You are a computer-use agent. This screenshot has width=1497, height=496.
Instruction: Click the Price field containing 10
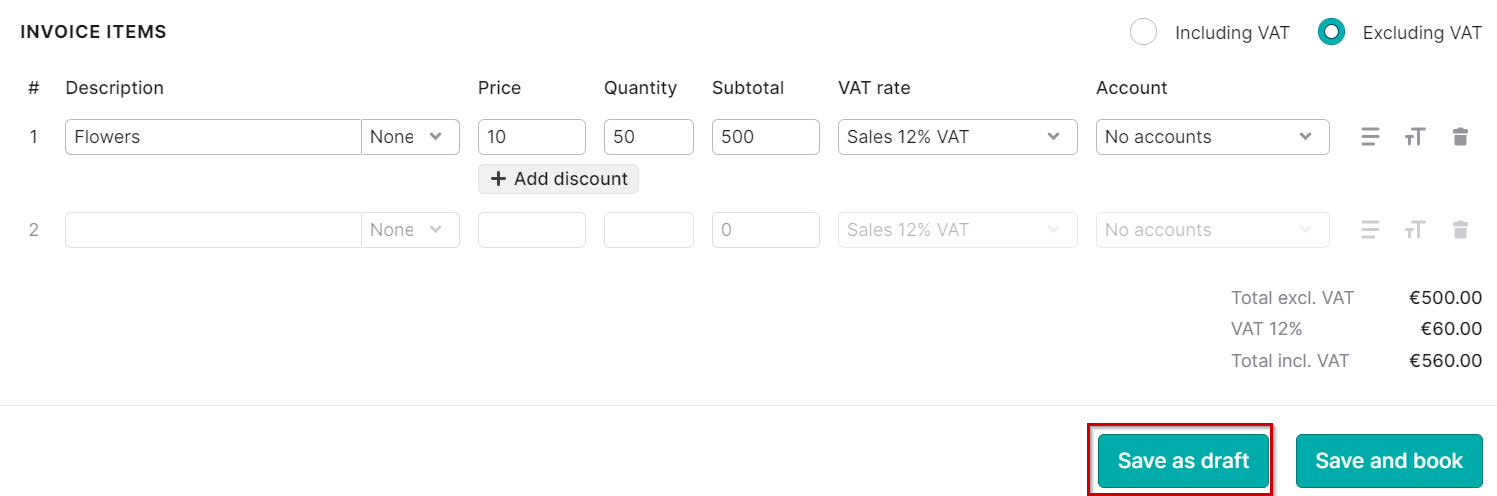tap(532, 137)
